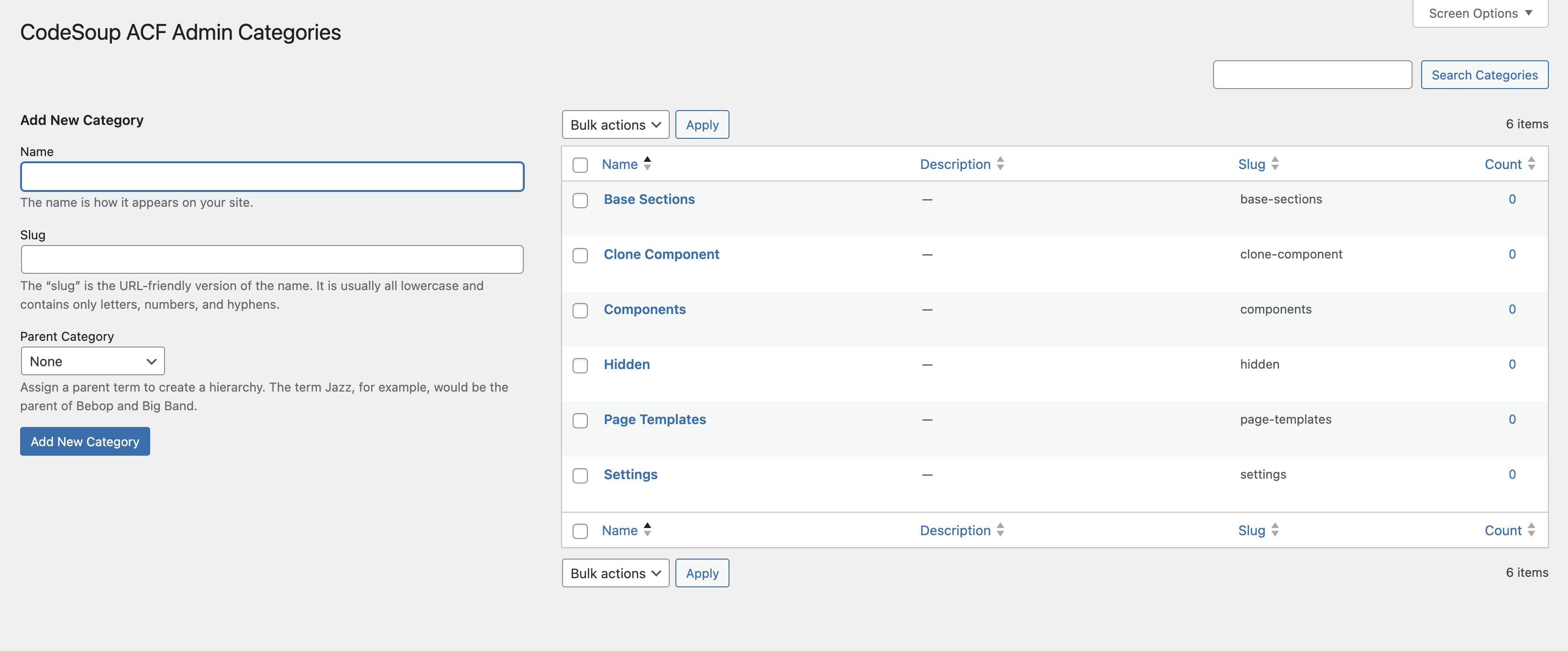Screen dimensions: 1568x651
Task: Open the Parent Category dropdown
Action: click(92, 360)
